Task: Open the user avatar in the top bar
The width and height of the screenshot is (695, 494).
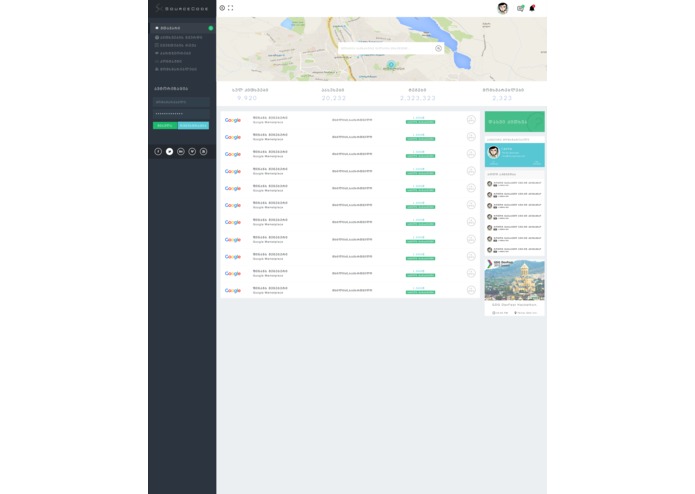Action: click(x=503, y=8)
